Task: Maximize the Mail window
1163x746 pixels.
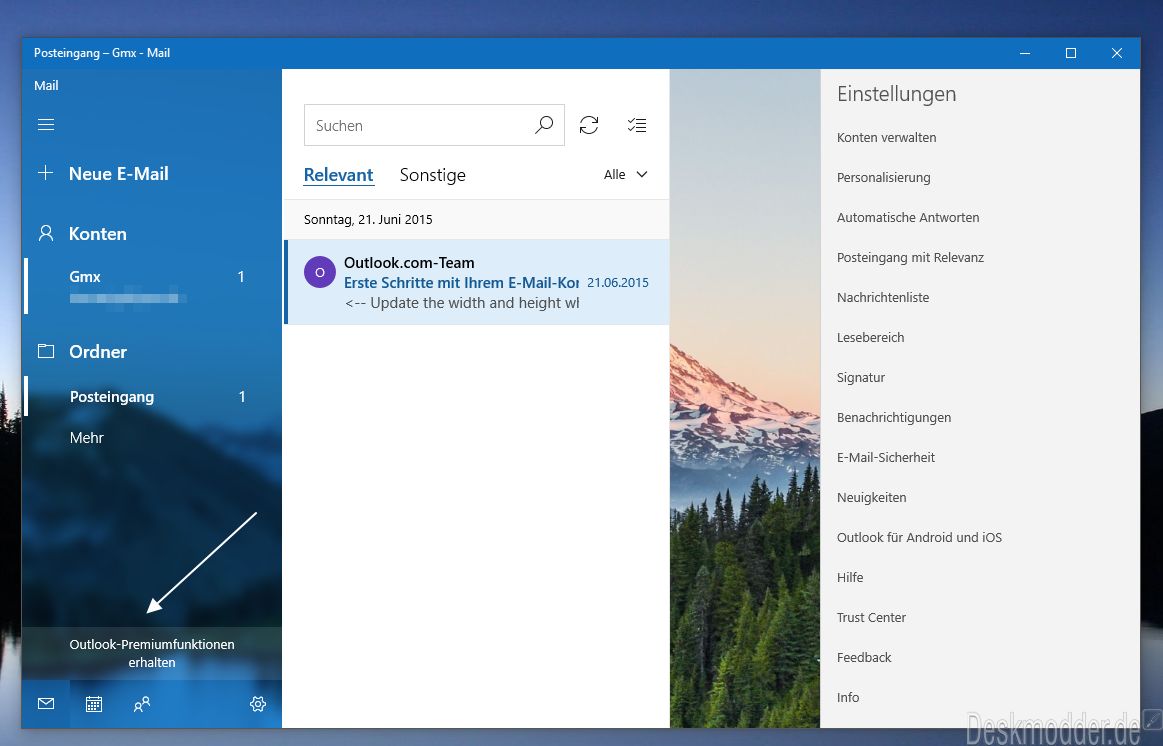Action: (x=1071, y=53)
